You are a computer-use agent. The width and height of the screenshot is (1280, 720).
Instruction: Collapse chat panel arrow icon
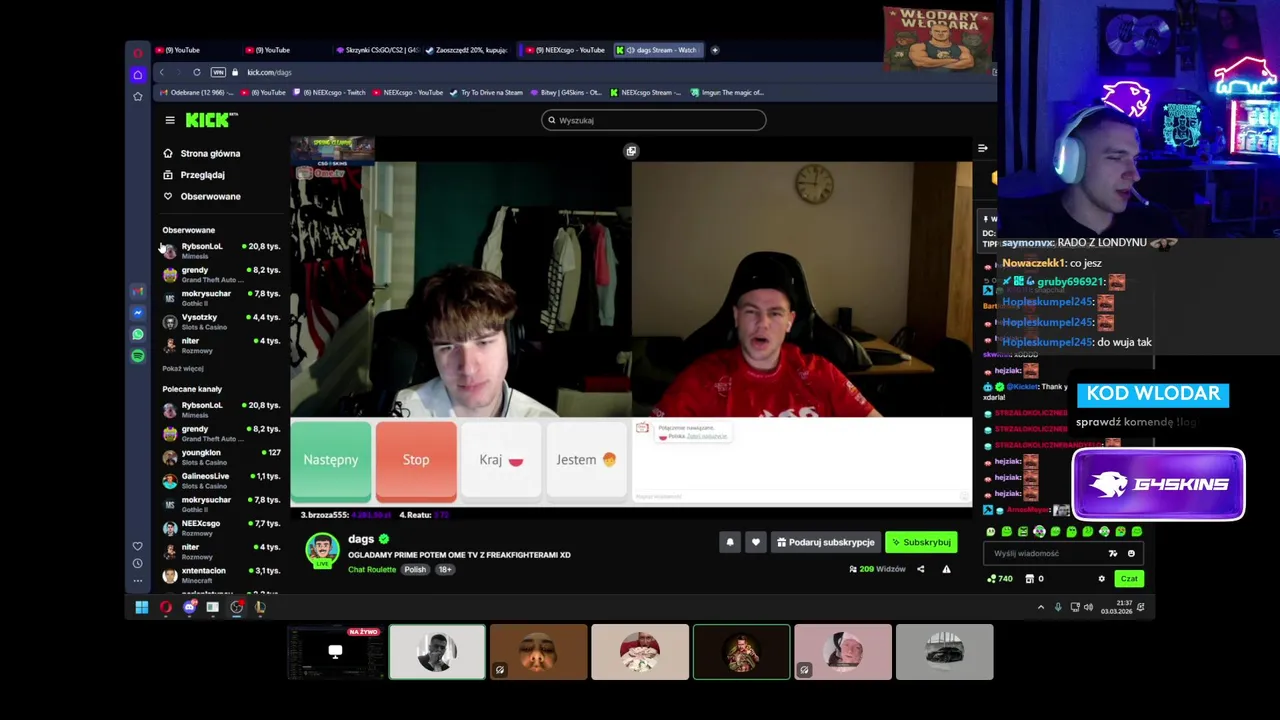983,148
